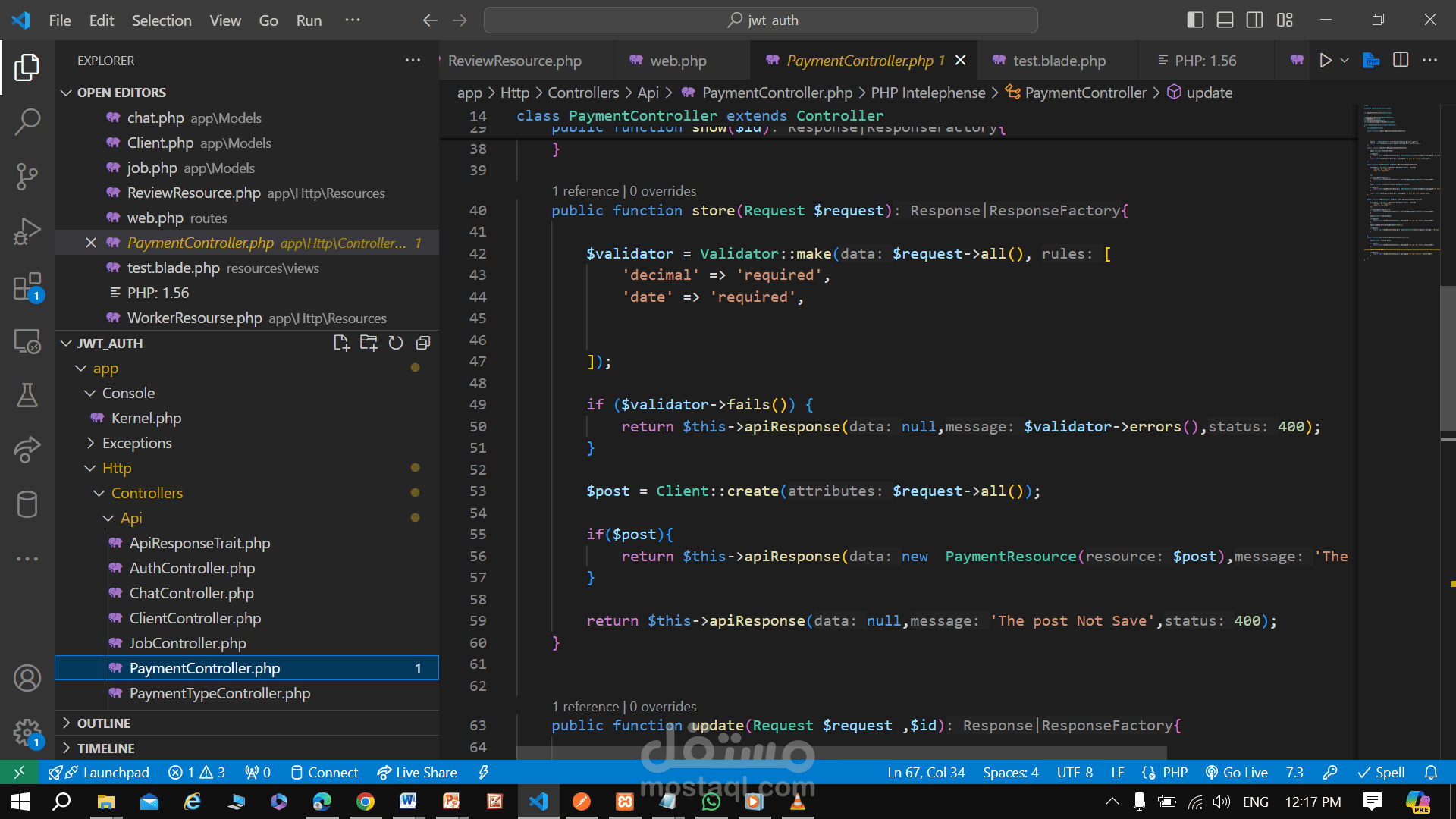The height and width of the screenshot is (819, 1456).
Task: Toggle the primary side bar layout
Action: (1195, 20)
